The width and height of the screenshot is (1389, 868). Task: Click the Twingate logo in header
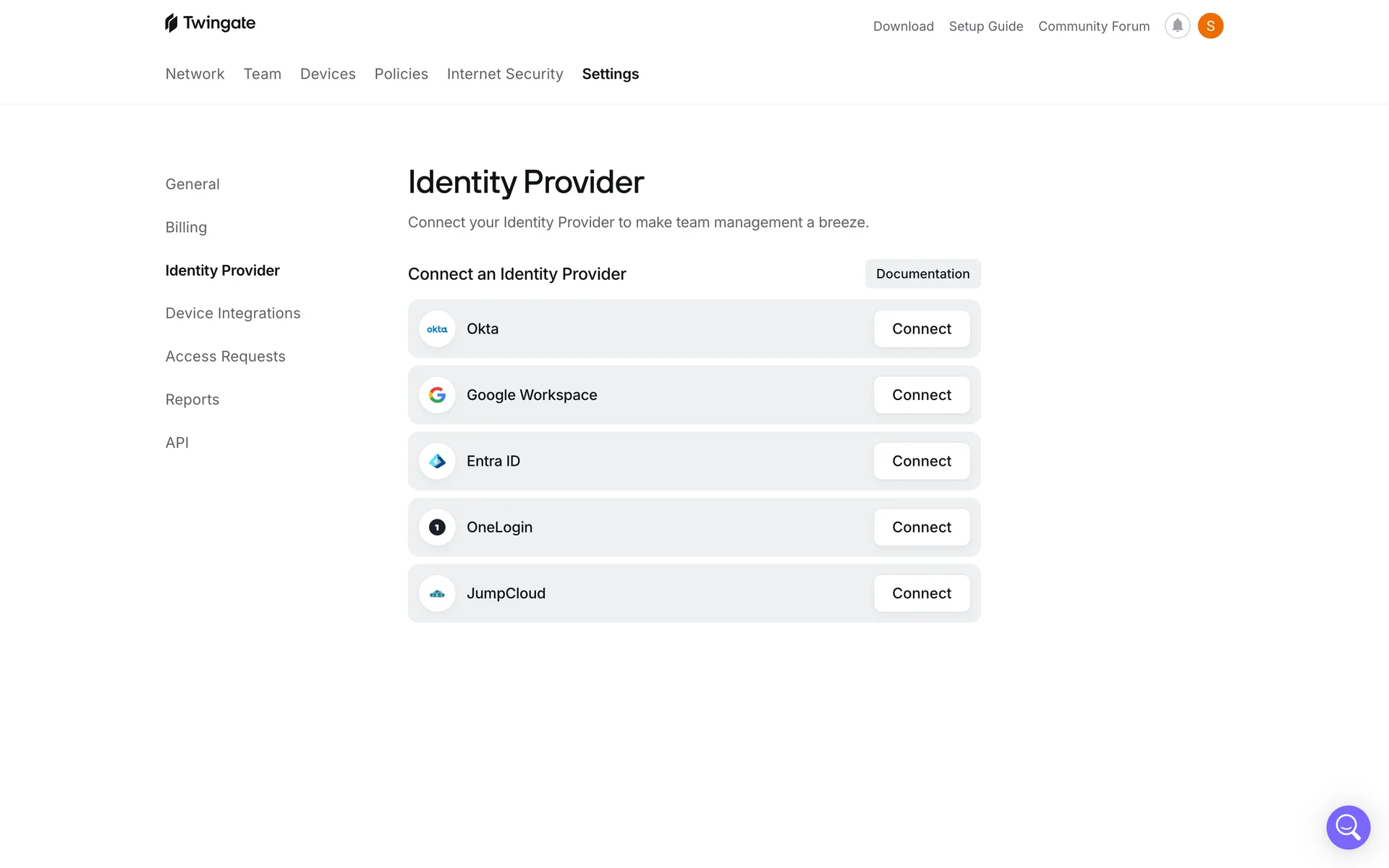(x=210, y=23)
